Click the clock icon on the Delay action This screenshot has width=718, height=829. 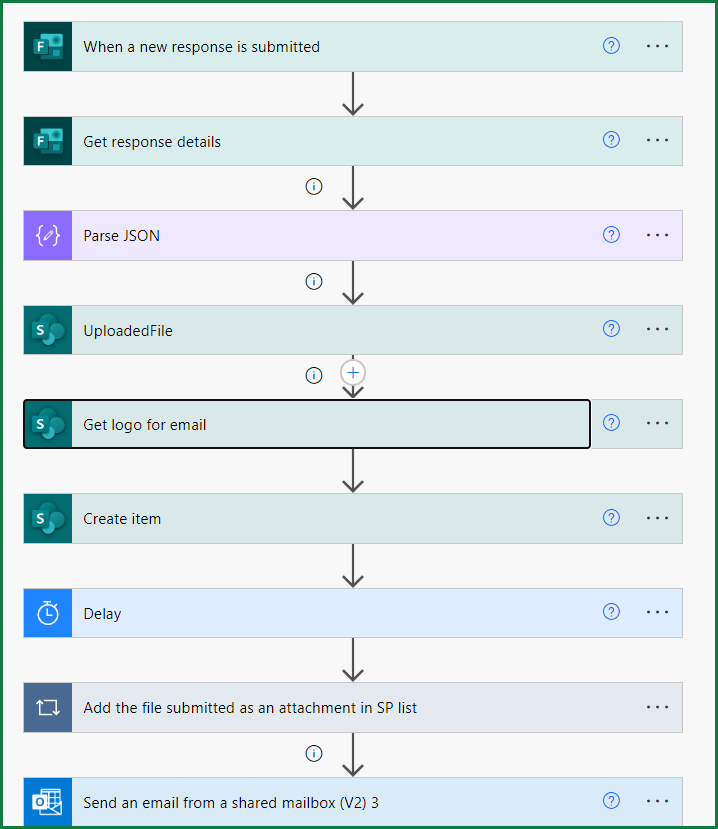(47, 612)
